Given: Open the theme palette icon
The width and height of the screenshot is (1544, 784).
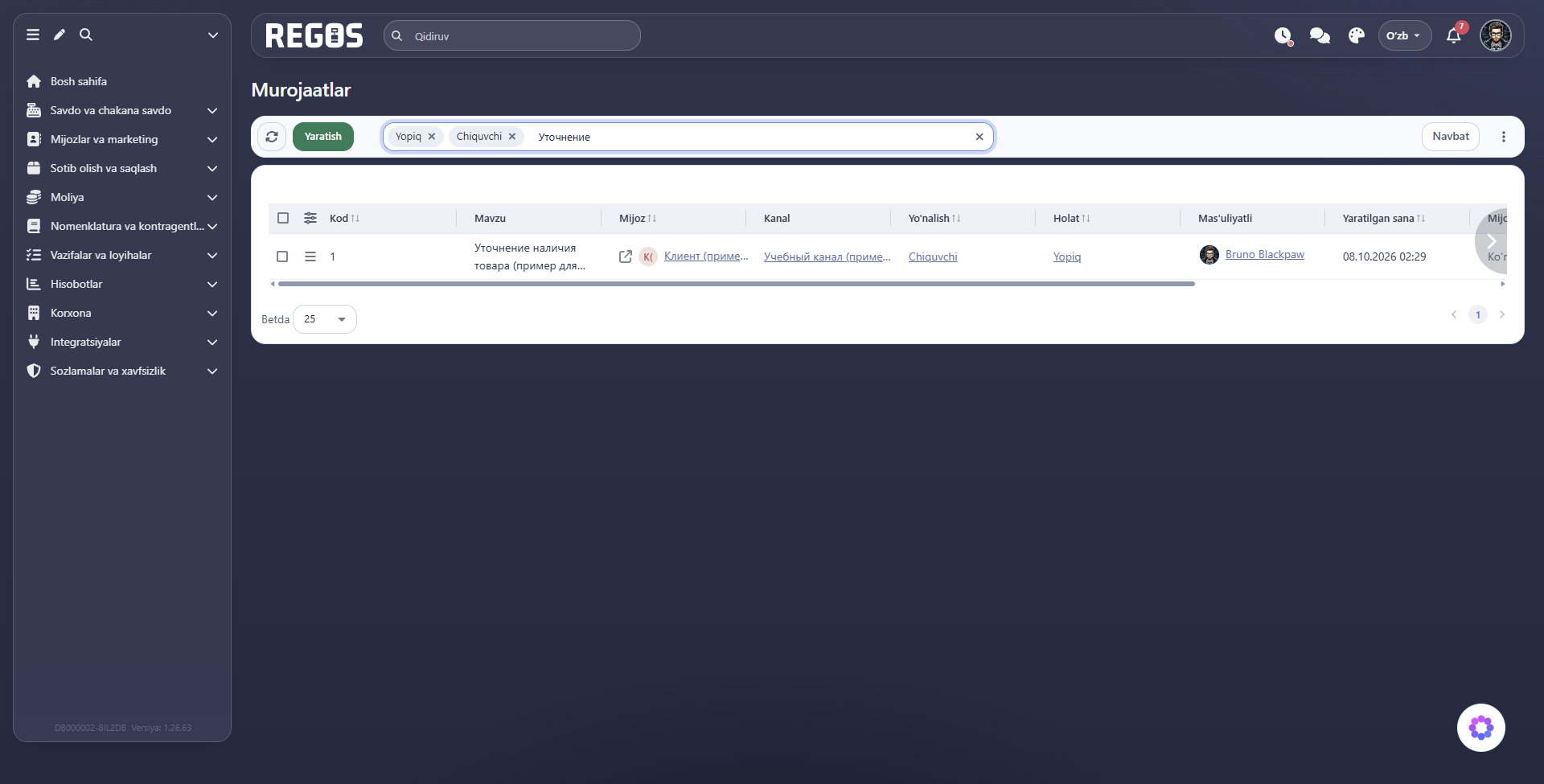Looking at the screenshot, I should (1357, 35).
